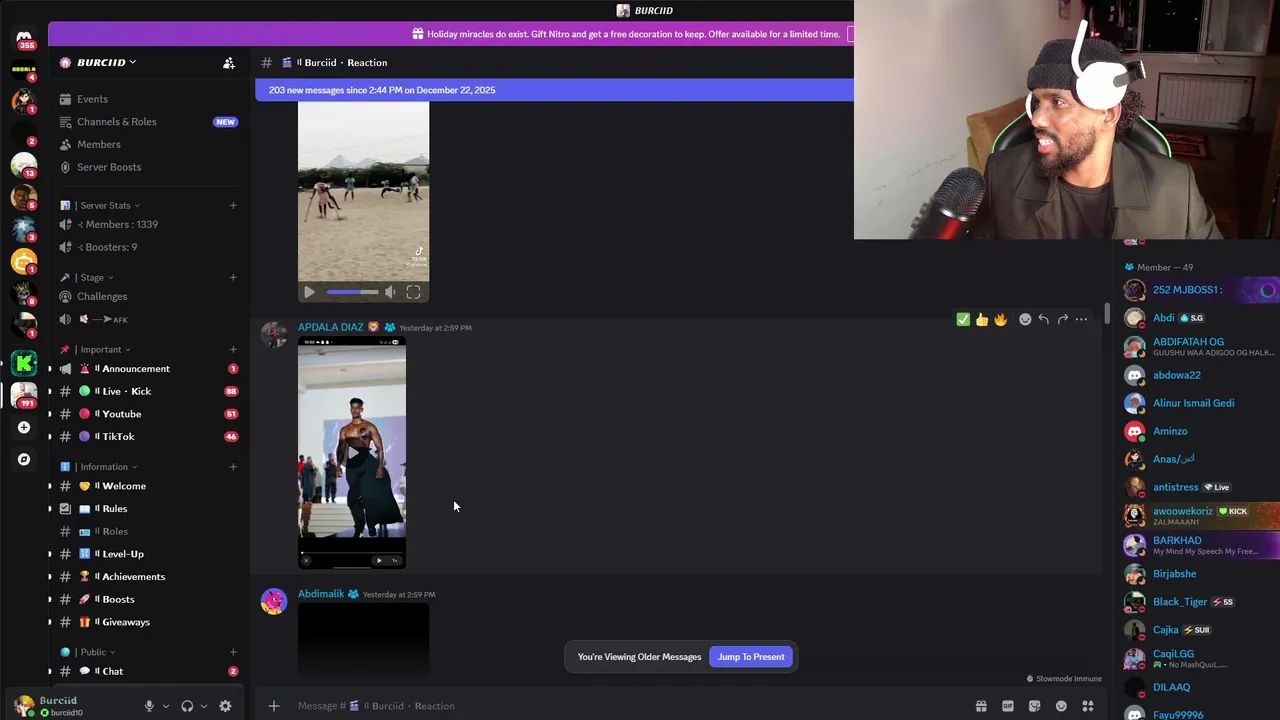The image size is (1280, 720).
Task: Open add reaction emoji picker
Action: click(x=1025, y=319)
